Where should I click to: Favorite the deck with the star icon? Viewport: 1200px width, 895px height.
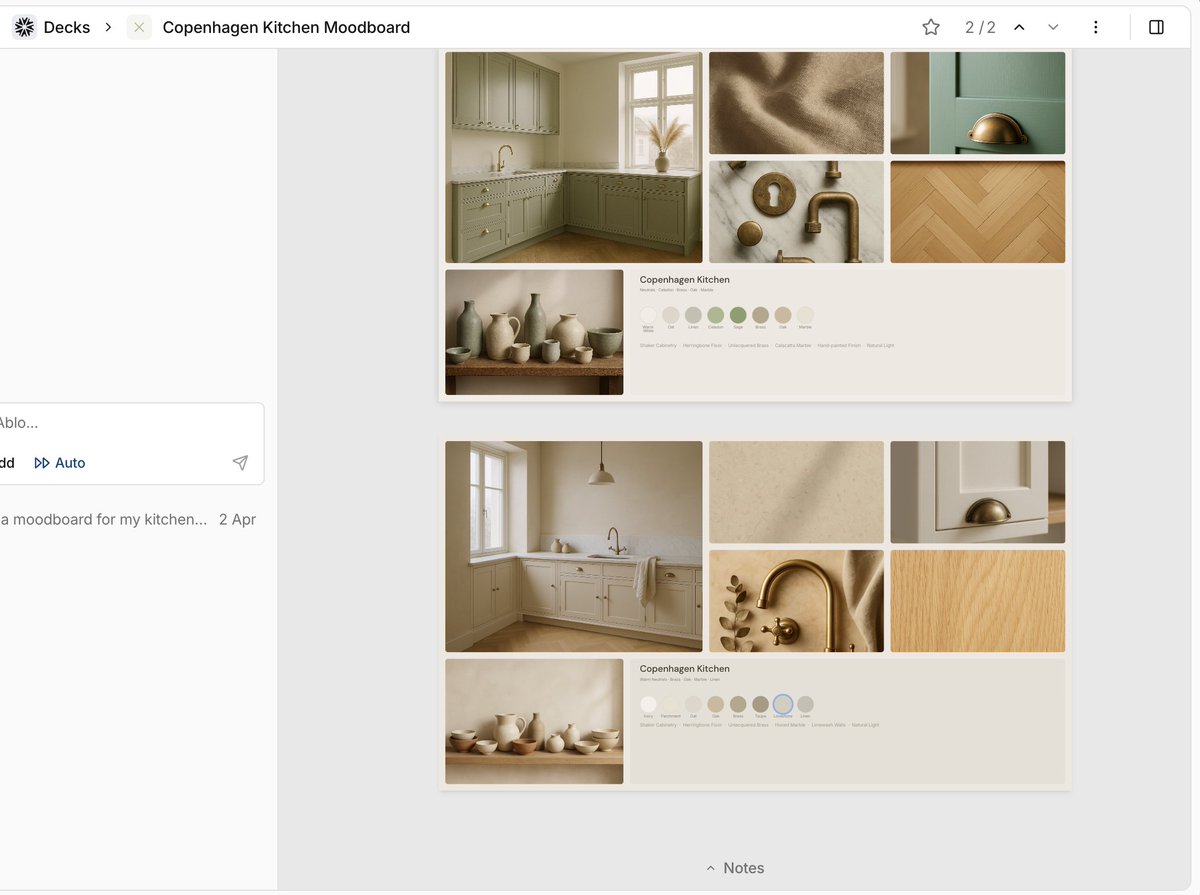point(931,27)
